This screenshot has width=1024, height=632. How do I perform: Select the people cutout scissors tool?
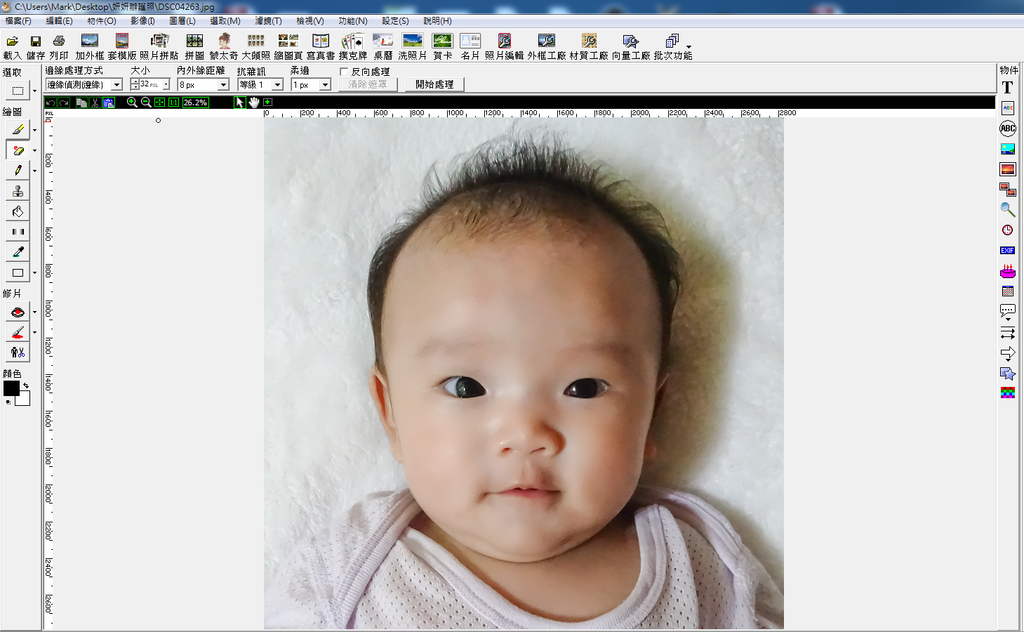[18, 353]
